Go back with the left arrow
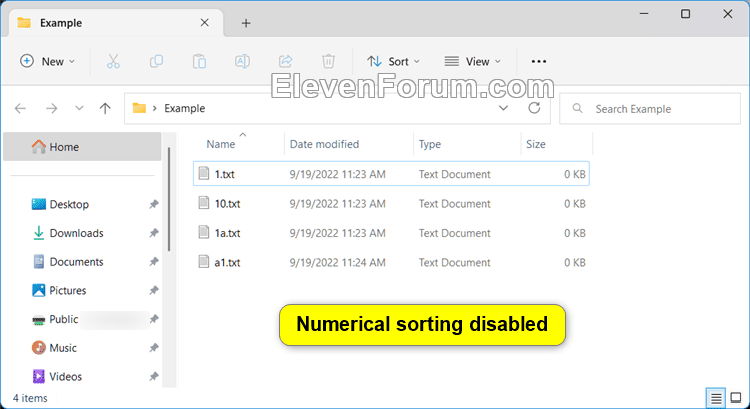This screenshot has width=750, height=409. [x=21, y=109]
